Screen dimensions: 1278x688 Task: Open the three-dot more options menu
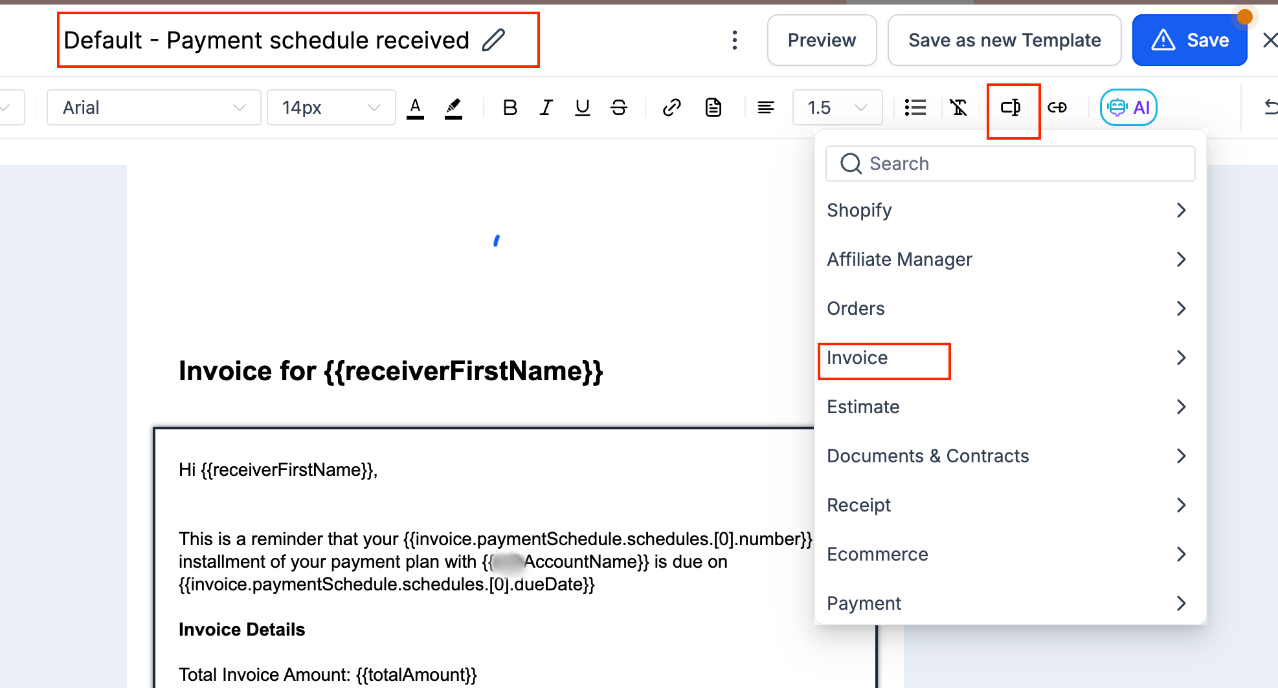[735, 40]
